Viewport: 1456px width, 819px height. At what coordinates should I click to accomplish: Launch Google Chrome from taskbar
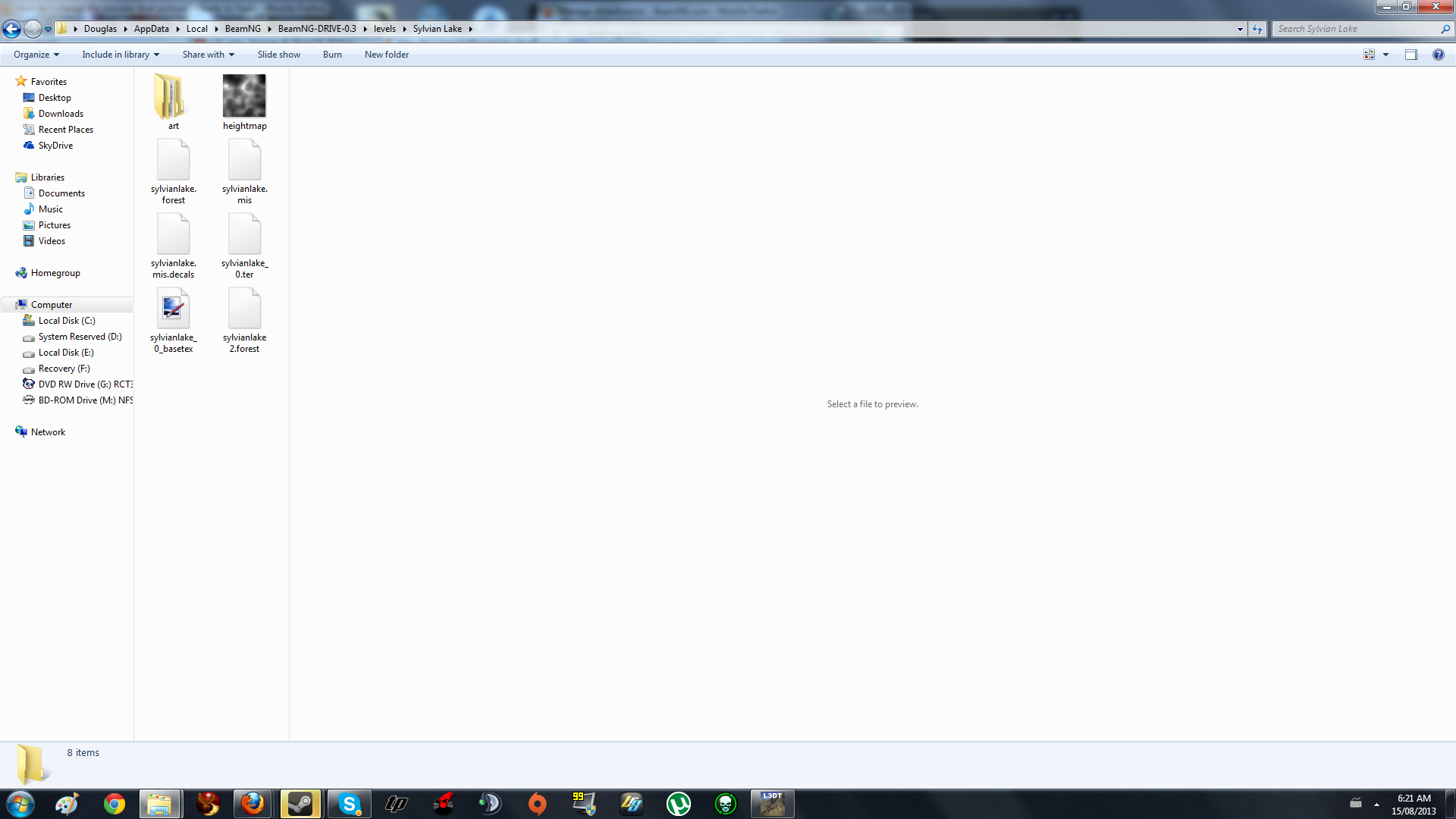tap(115, 804)
